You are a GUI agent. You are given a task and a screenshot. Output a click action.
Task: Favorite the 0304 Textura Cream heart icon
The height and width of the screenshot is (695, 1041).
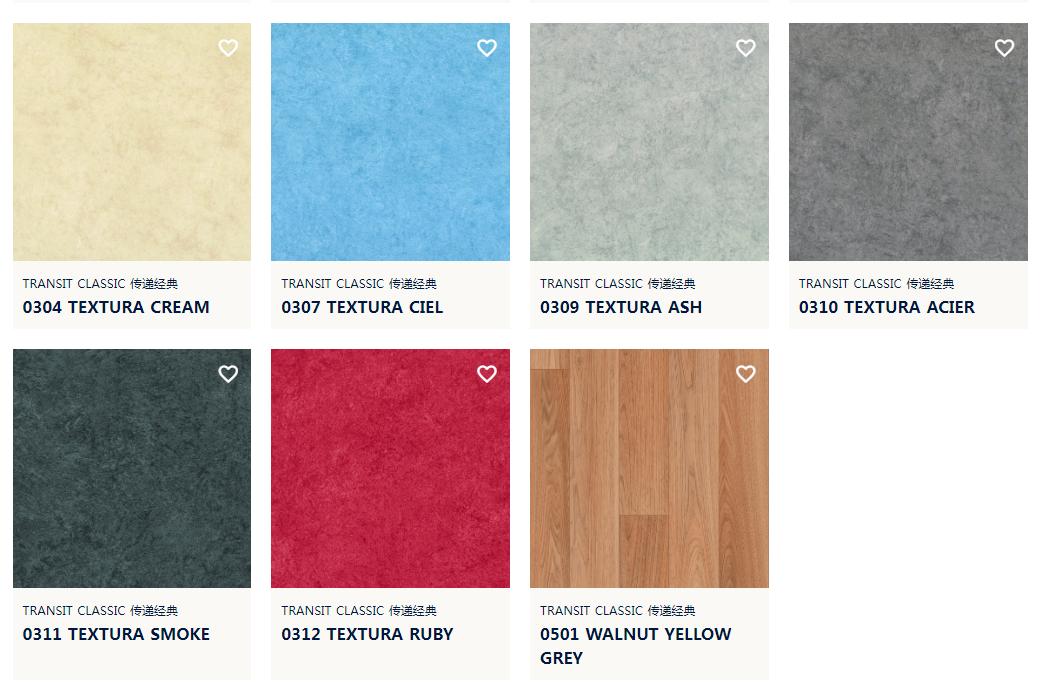click(228, 48)
